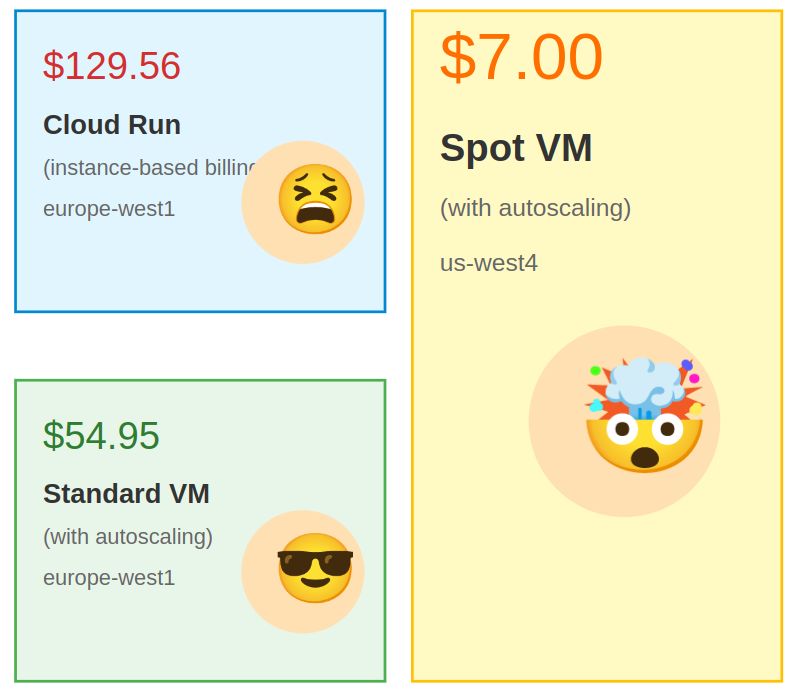Click europe-west1 region in Cloud Run card

pyautogui.click(x=109, y=209)
